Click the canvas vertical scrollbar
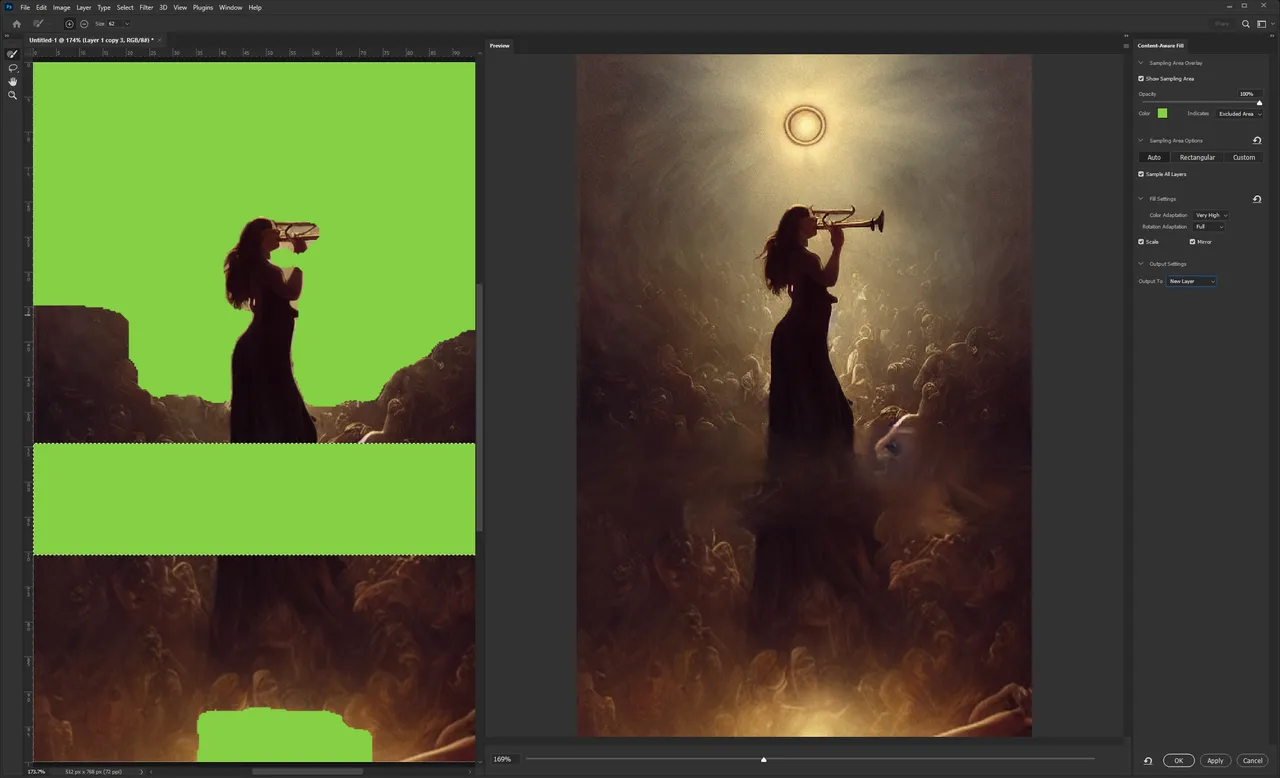Viewport: 1280px width, 778px height. coord(479,406)
